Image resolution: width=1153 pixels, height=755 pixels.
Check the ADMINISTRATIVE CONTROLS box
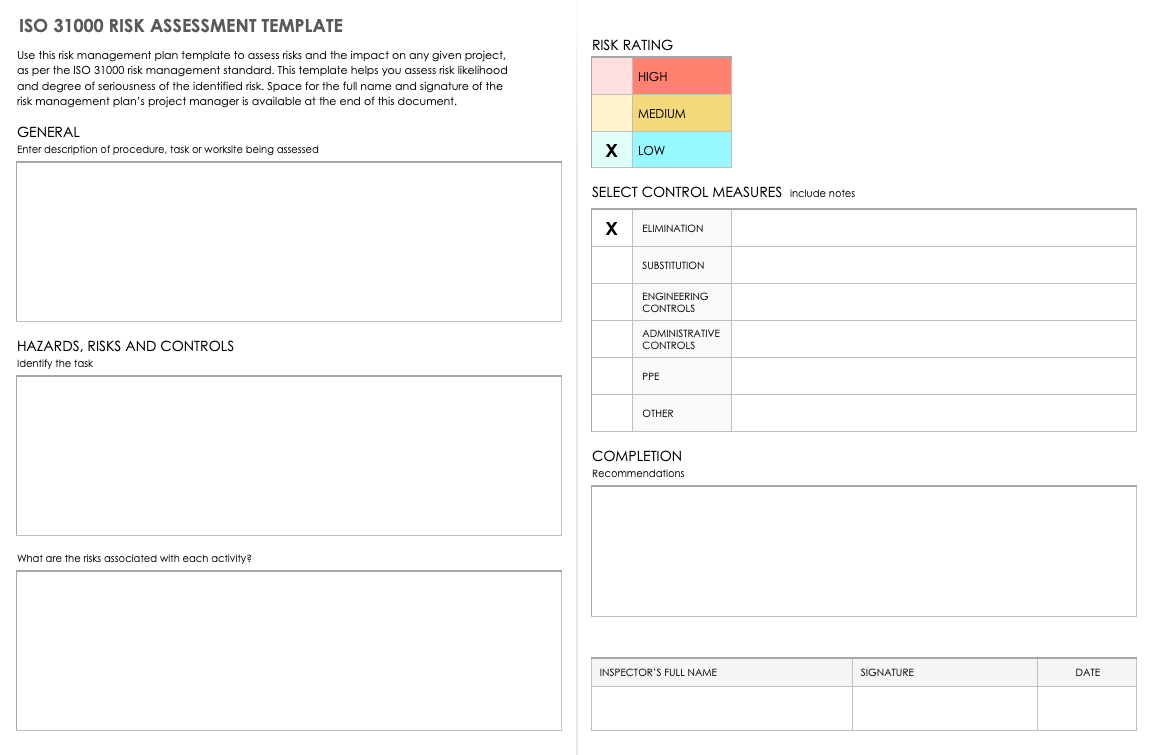612,339
